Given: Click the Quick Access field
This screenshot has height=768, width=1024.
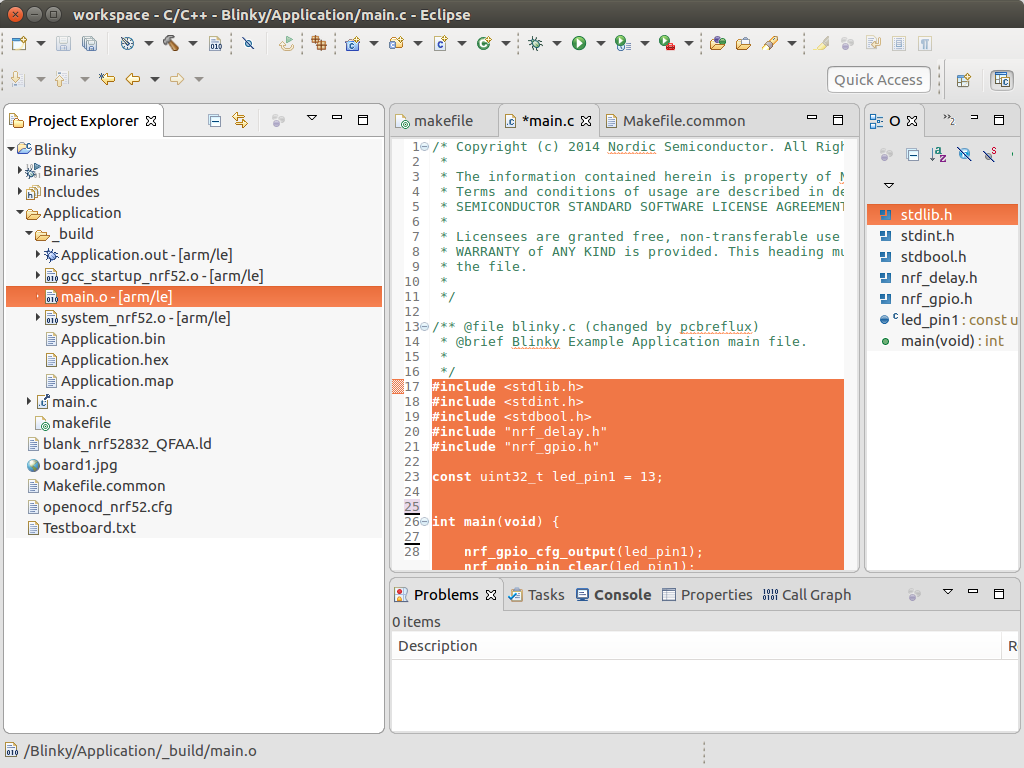Looking at the screenshot, I should (x=878, y=80).
